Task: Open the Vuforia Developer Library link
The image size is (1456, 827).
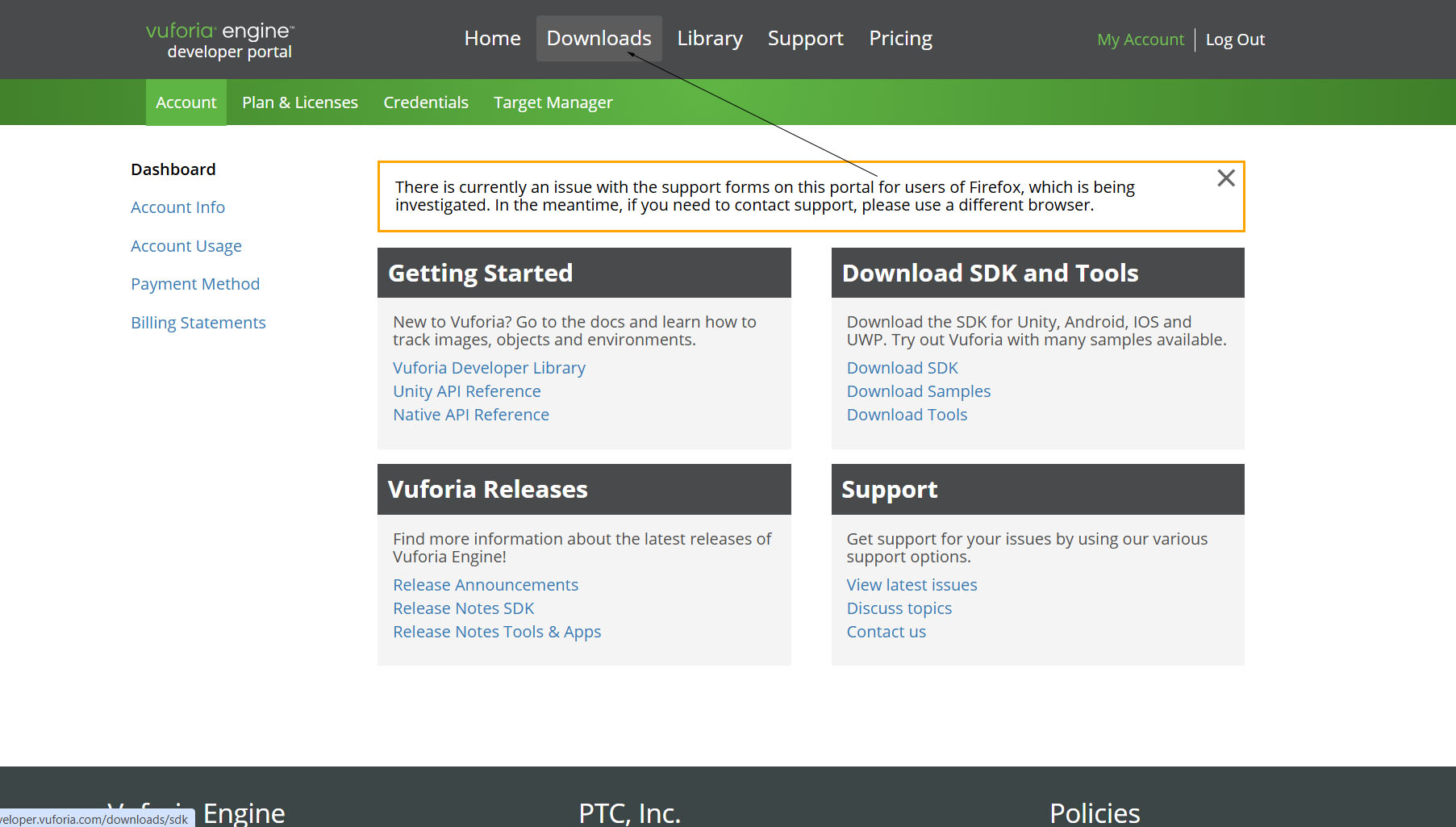Action: coord(489,368)
